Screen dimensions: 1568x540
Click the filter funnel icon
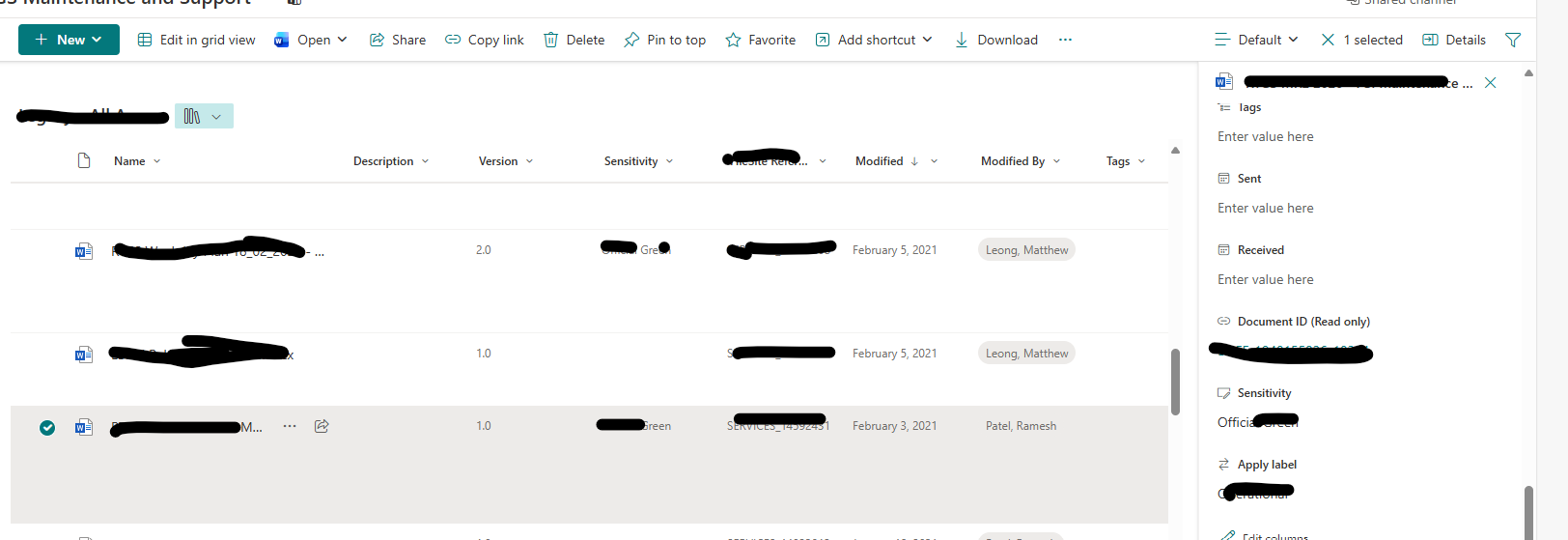pos(1513,40)
